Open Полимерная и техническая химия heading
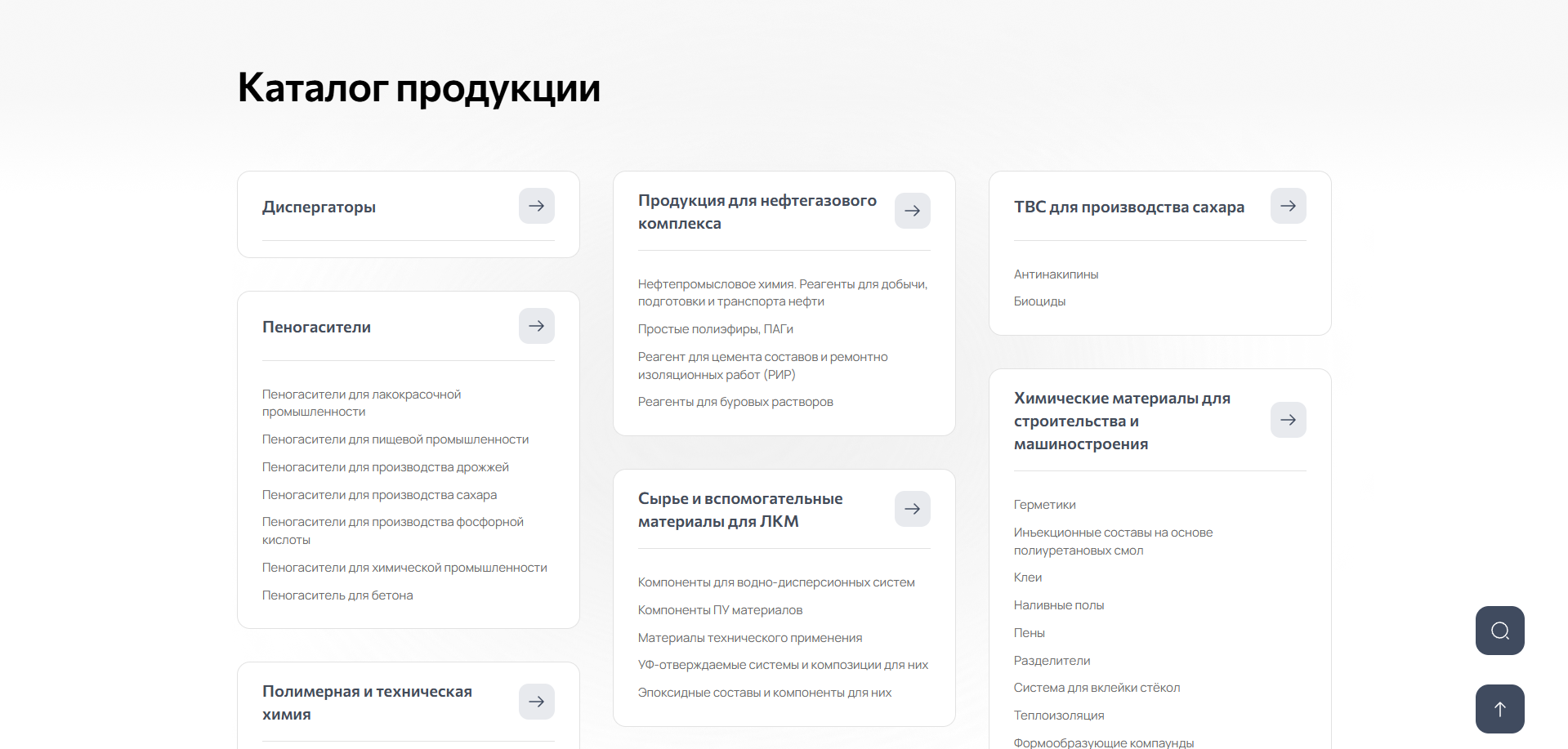This screenshot has height=749, width=1568. point(367,702)
